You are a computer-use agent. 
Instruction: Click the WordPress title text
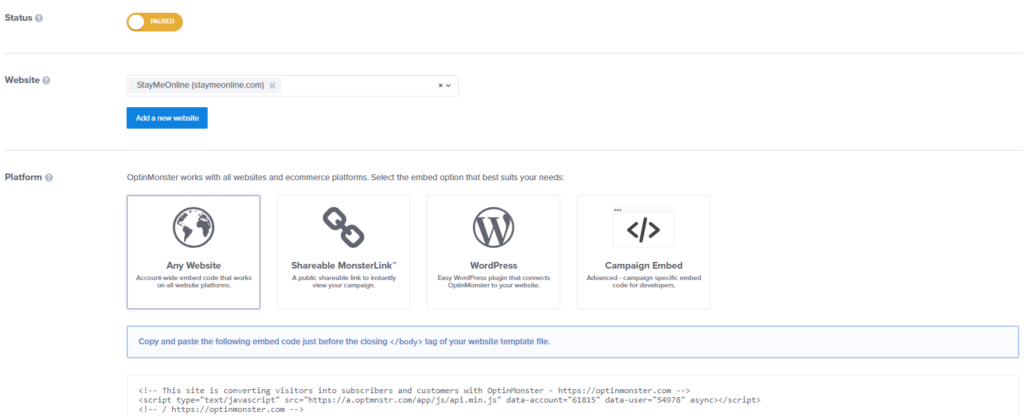[494, 266]
